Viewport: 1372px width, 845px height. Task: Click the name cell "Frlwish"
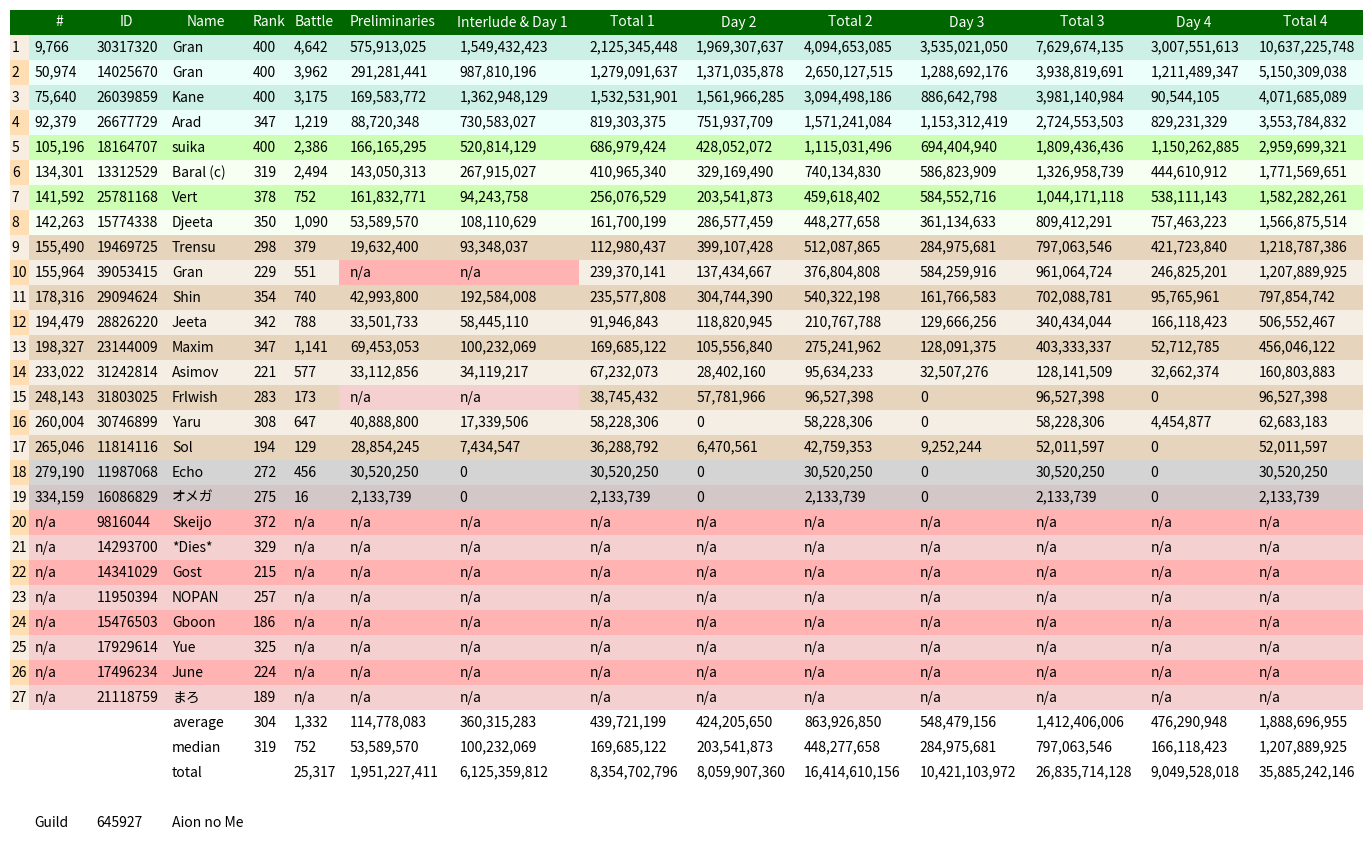coord(195,397)
